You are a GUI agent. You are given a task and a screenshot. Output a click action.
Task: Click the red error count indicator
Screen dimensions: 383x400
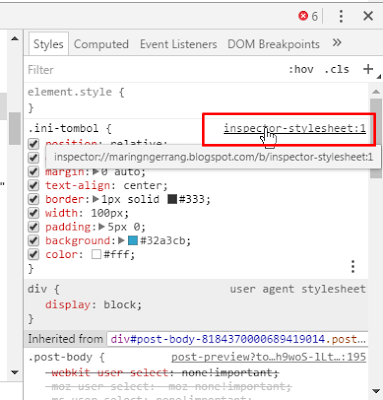click(308, 16)
